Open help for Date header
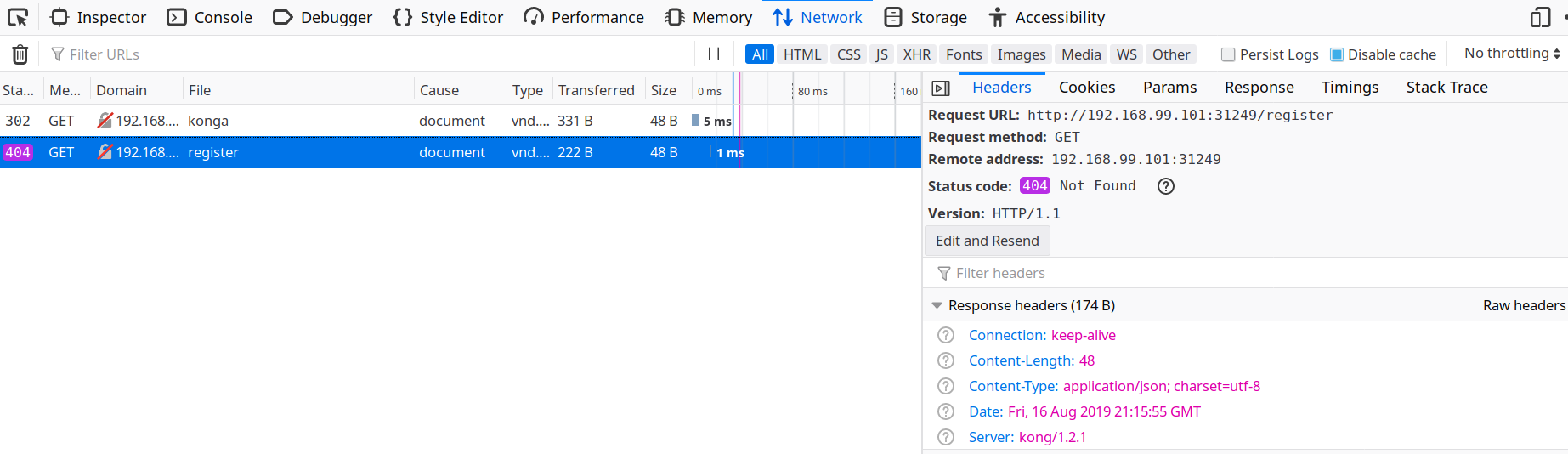 tap(946, 411)
